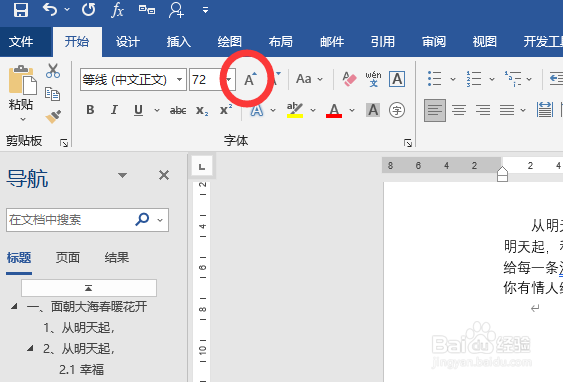This screenshot has height=382, width=563.
Task: Open bullet library dropdown arrow
Action: click(453, 79)
